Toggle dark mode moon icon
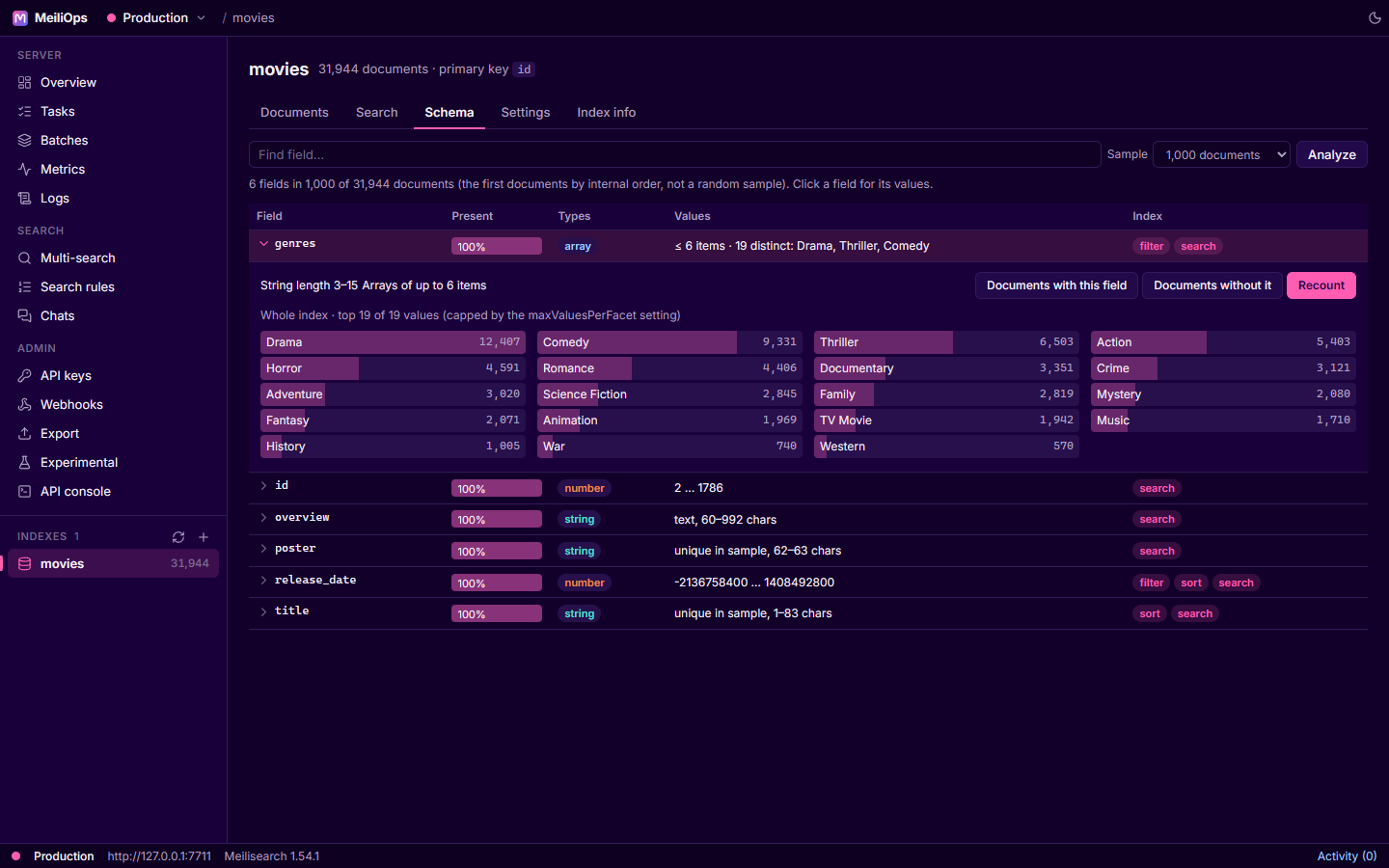 click(1375, 17)
